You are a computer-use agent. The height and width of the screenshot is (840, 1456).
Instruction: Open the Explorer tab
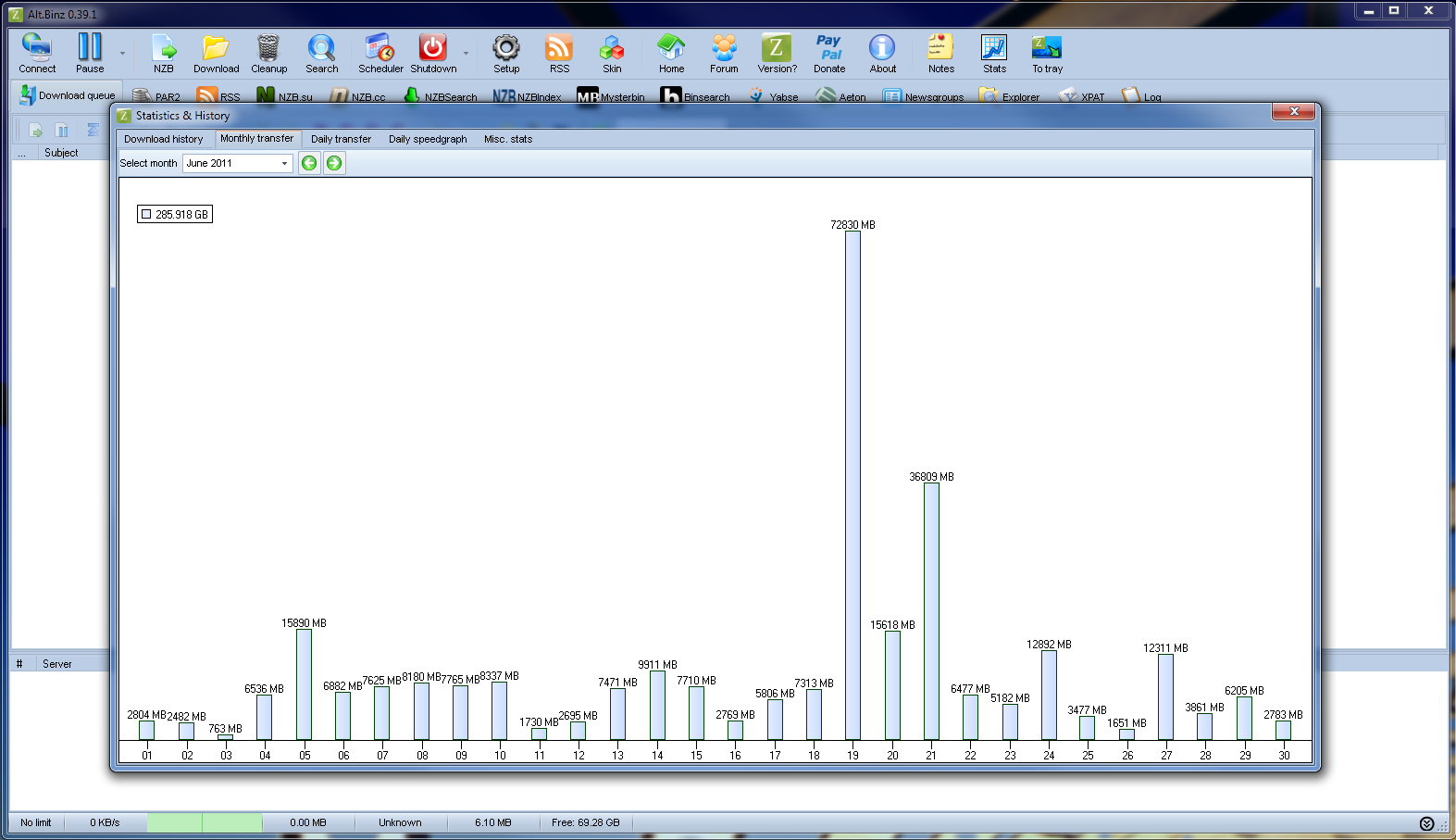click(1009, 96)
